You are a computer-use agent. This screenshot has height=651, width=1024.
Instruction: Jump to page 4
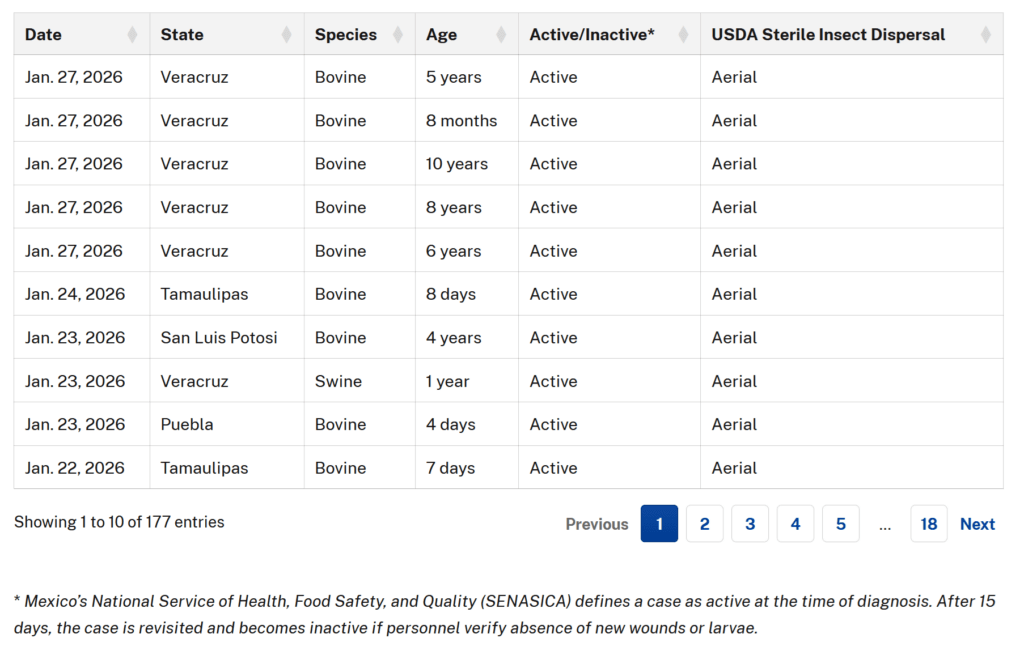[x=795, y=524]
